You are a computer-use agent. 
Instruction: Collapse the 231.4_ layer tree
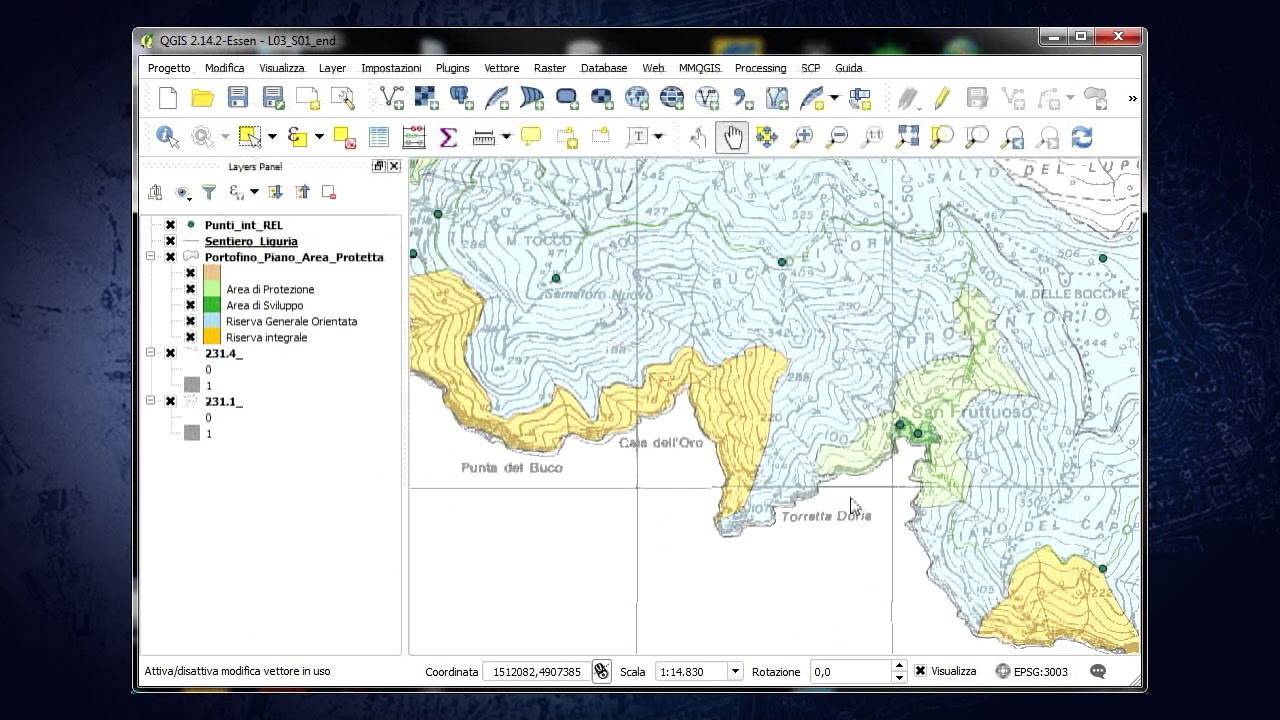click(x=150, y=353)
